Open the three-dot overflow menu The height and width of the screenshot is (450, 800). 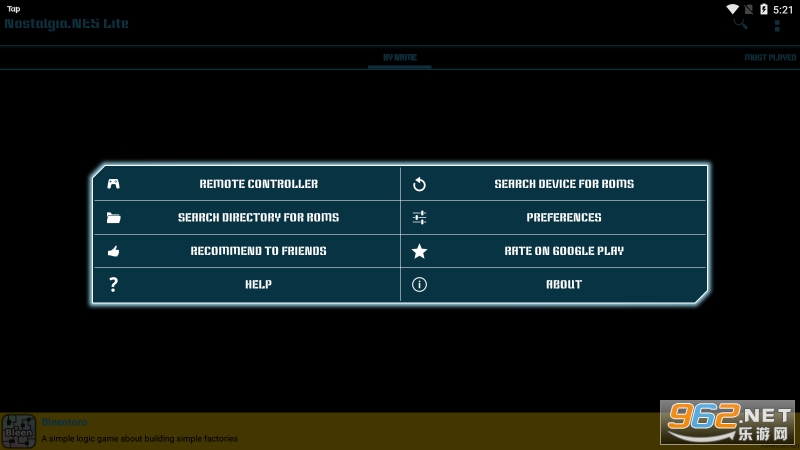[x=777, y=26]
